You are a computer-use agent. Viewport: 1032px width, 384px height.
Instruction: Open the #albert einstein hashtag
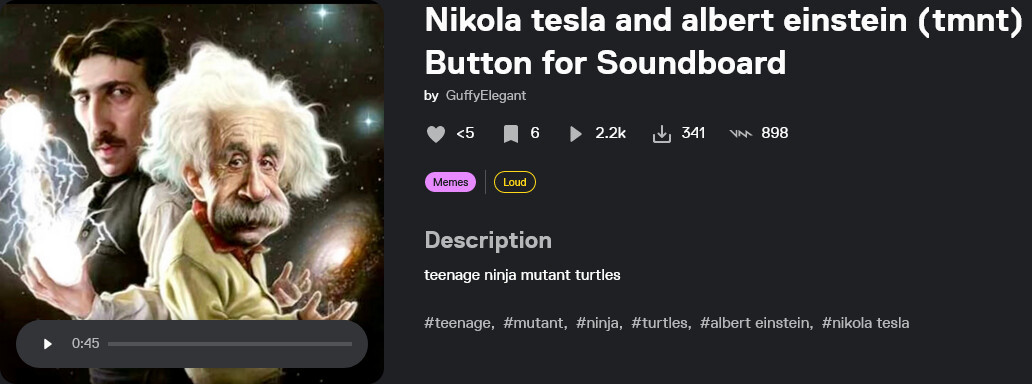pos(756,323)
